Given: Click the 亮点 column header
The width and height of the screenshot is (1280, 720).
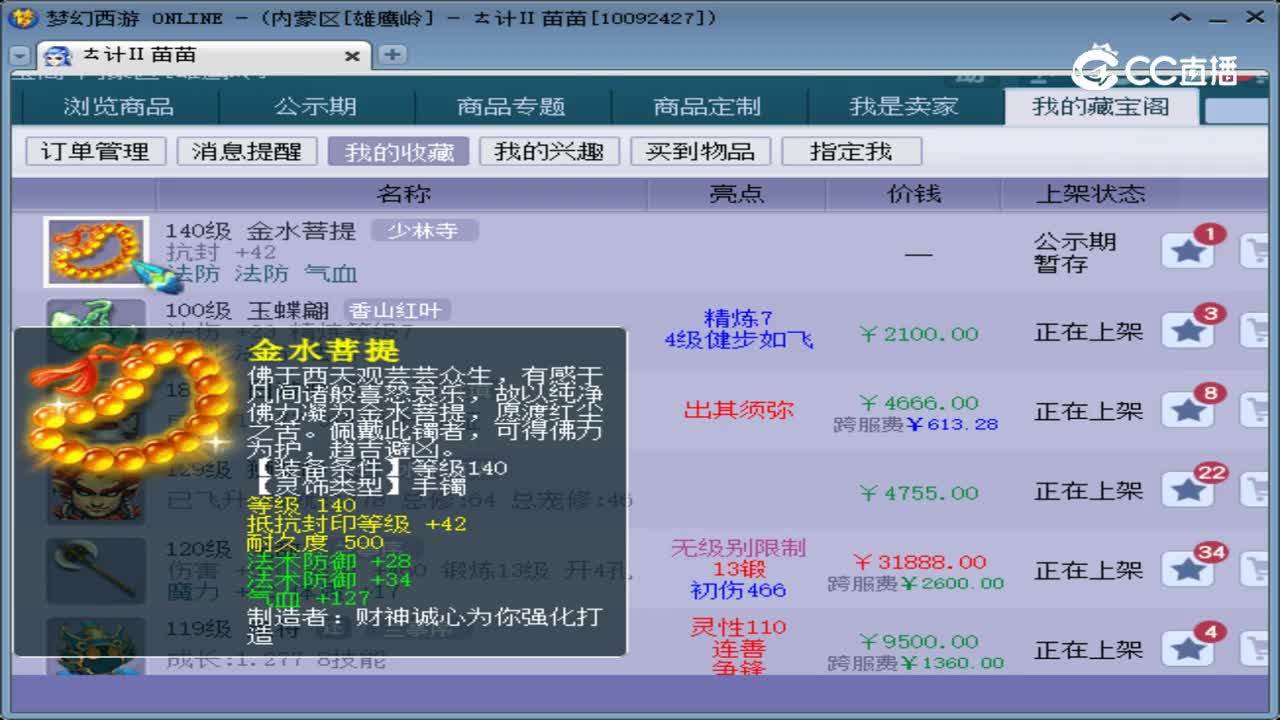Looking at the screenshot, I should [x=737, y=194].
